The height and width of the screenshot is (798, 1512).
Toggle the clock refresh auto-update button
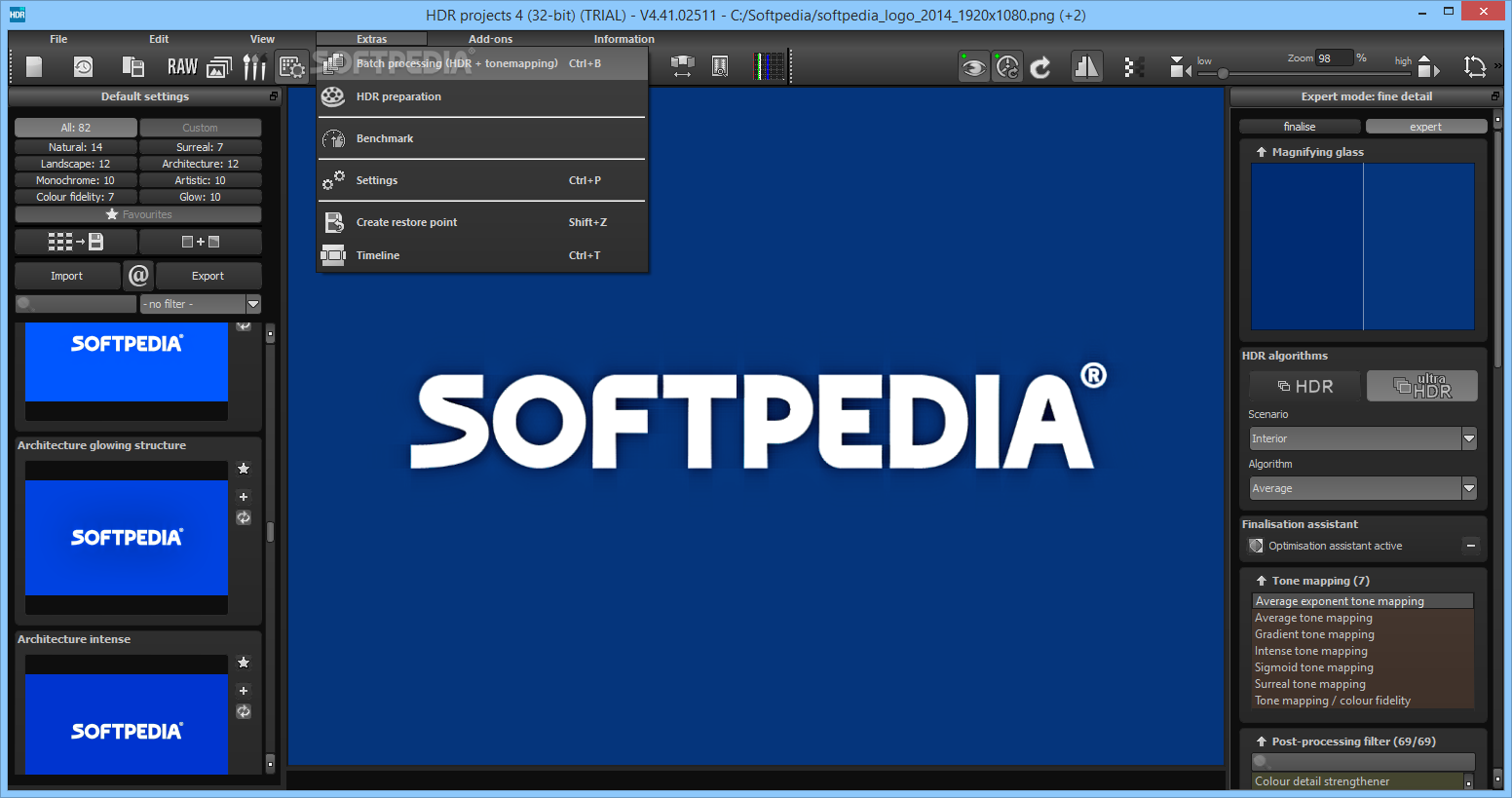coord(1007,66)
